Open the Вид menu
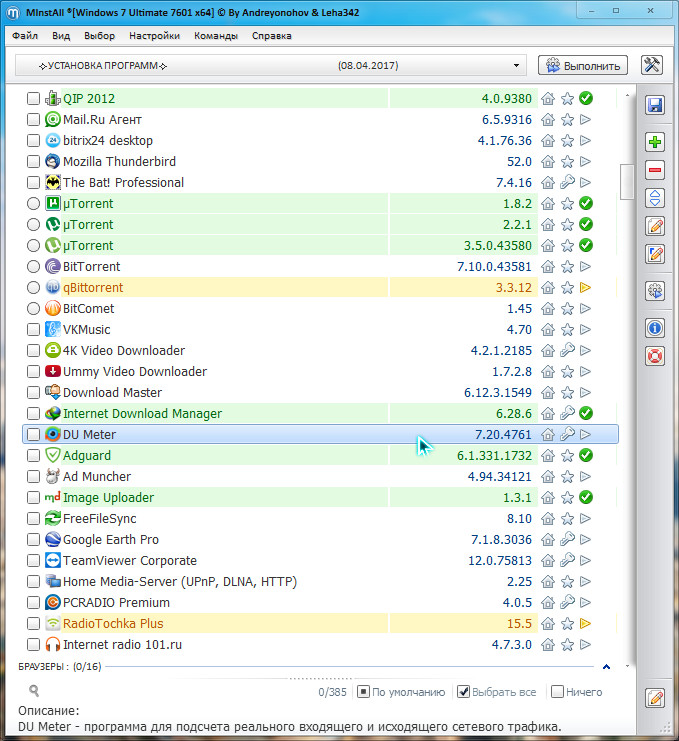 (x=61, y=35)
